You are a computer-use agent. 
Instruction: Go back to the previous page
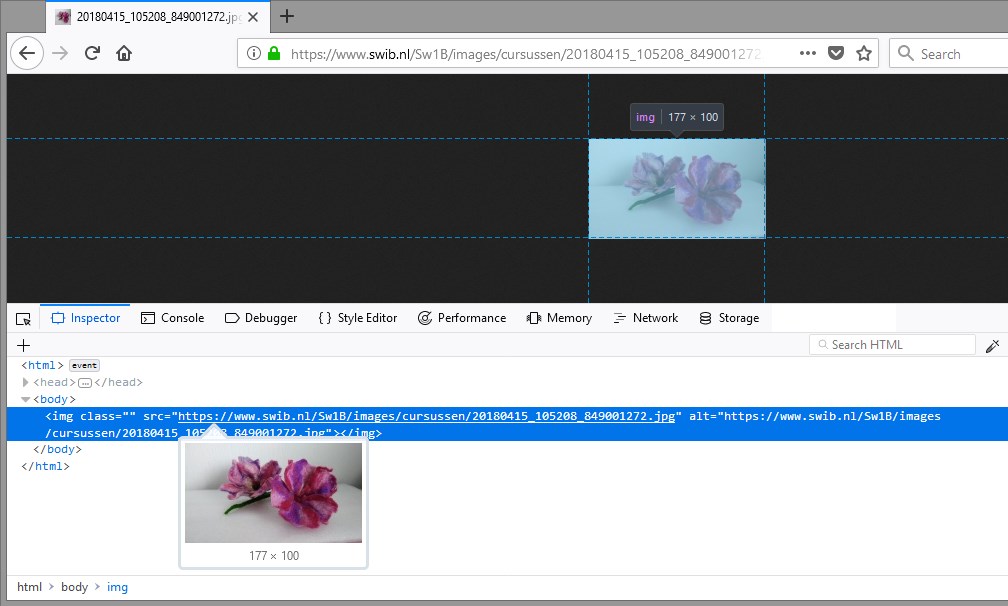27,53
